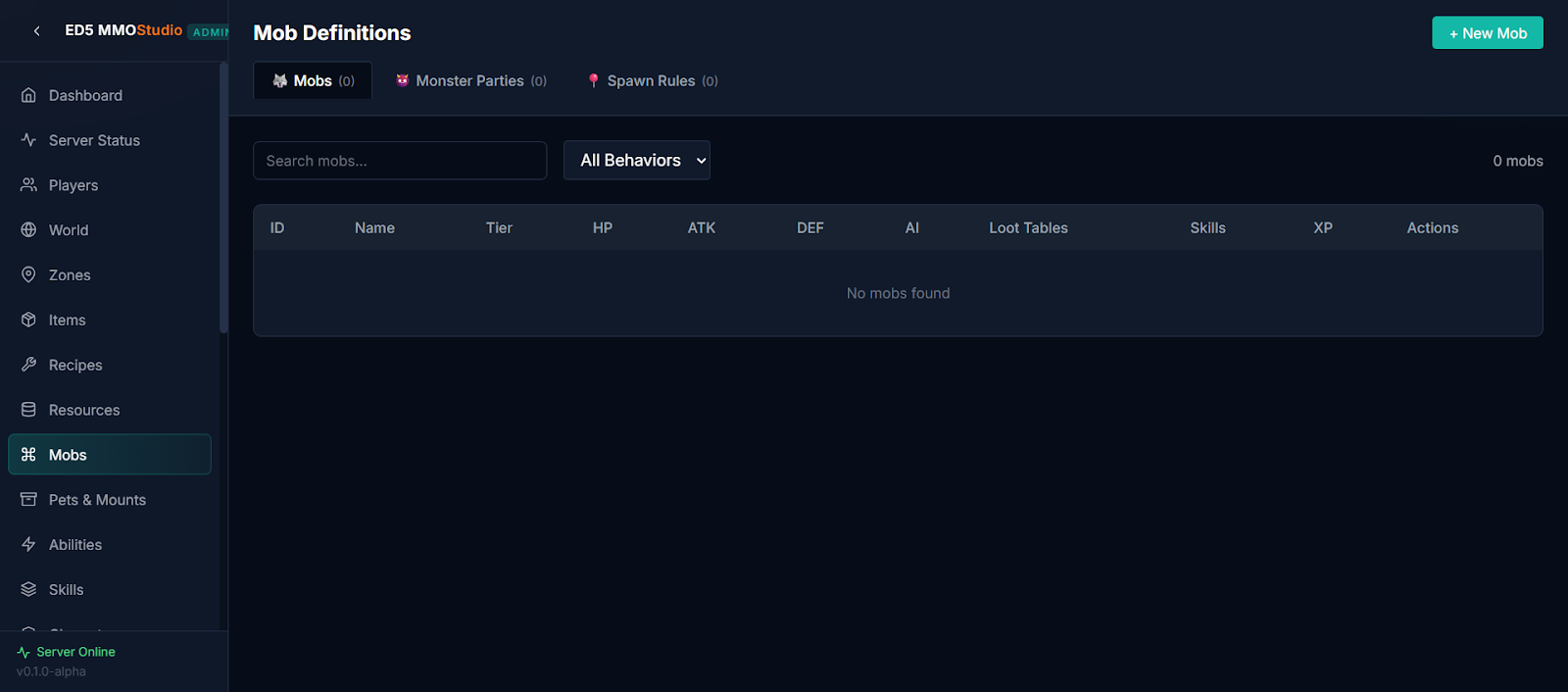
Task: Open the Players section
Action: [110, 185]
